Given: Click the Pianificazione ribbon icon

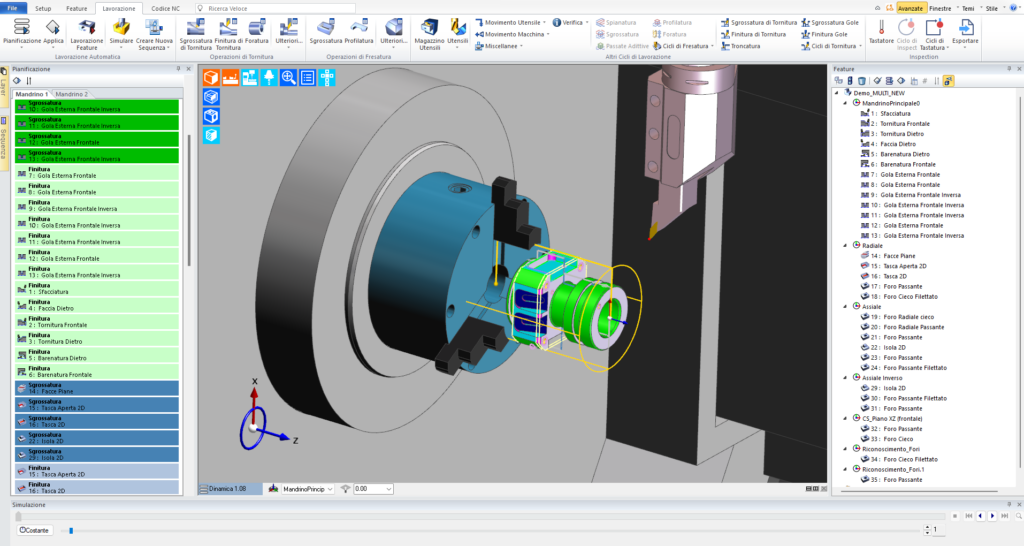Looking at the screenshot, I should [22, 32].
